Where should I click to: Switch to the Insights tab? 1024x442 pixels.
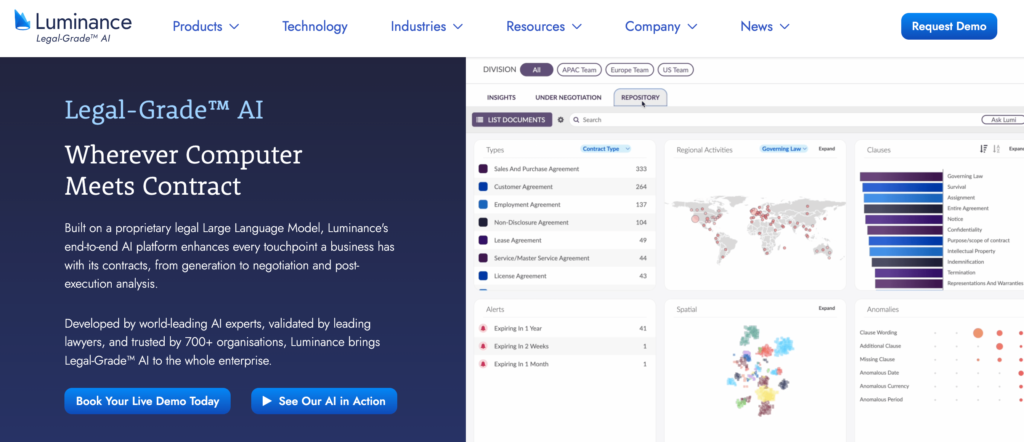coord(501,97)
